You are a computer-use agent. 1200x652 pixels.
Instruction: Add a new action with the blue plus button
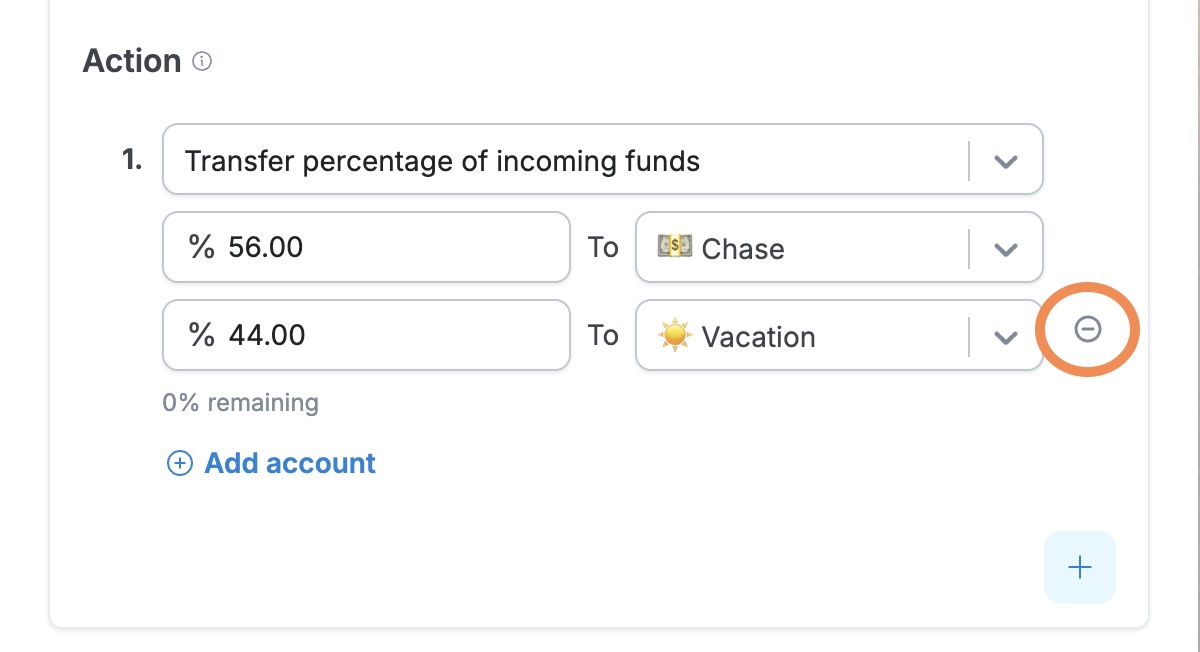click(1079, 567)
